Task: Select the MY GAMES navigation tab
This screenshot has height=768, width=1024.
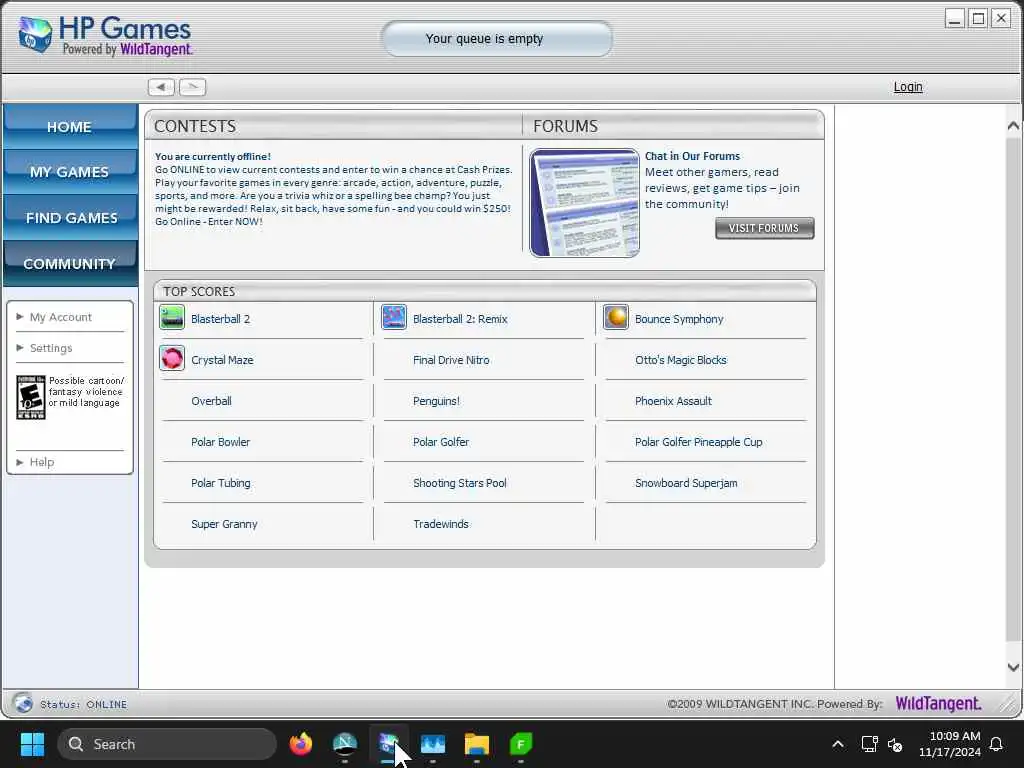Action: [x=70, y=172]
